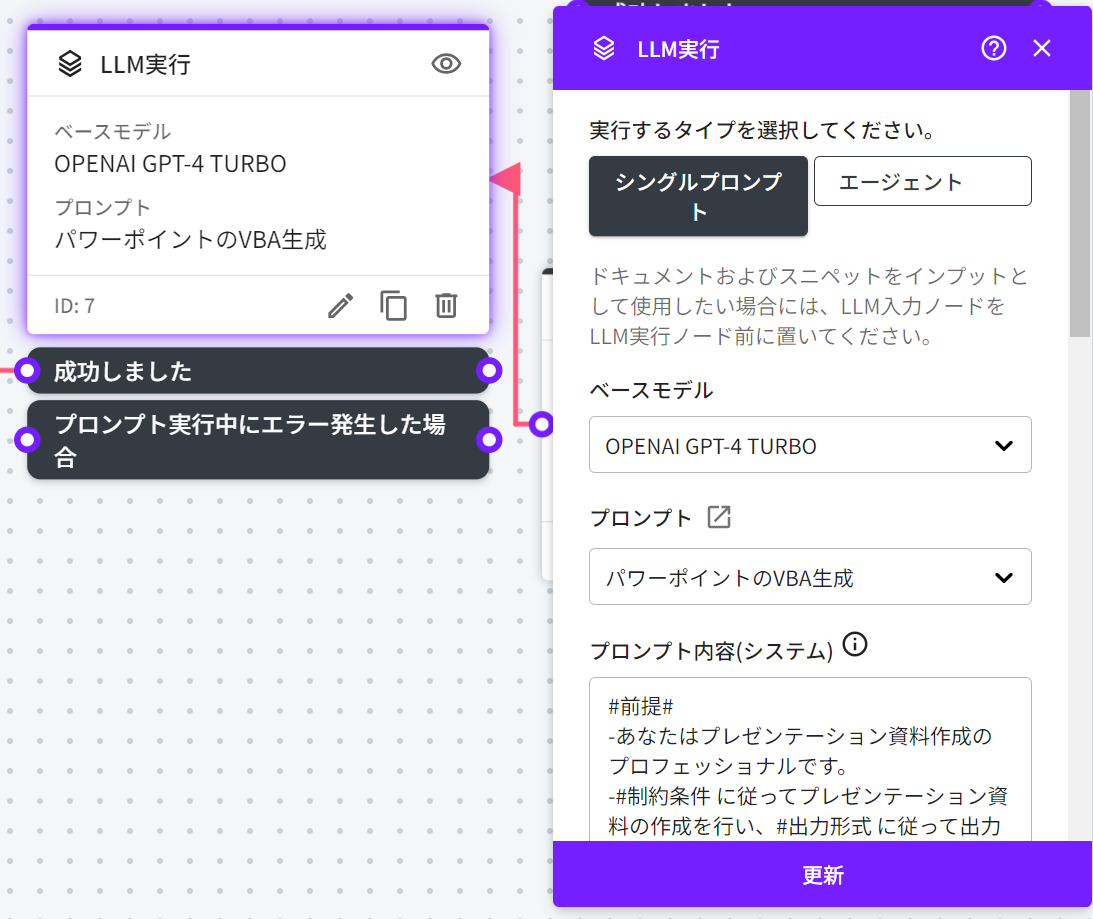This screenshot has width=1093, height=919.
Task: Open the プロンプト selection dropdown
Action: click(x=810, y=577)
